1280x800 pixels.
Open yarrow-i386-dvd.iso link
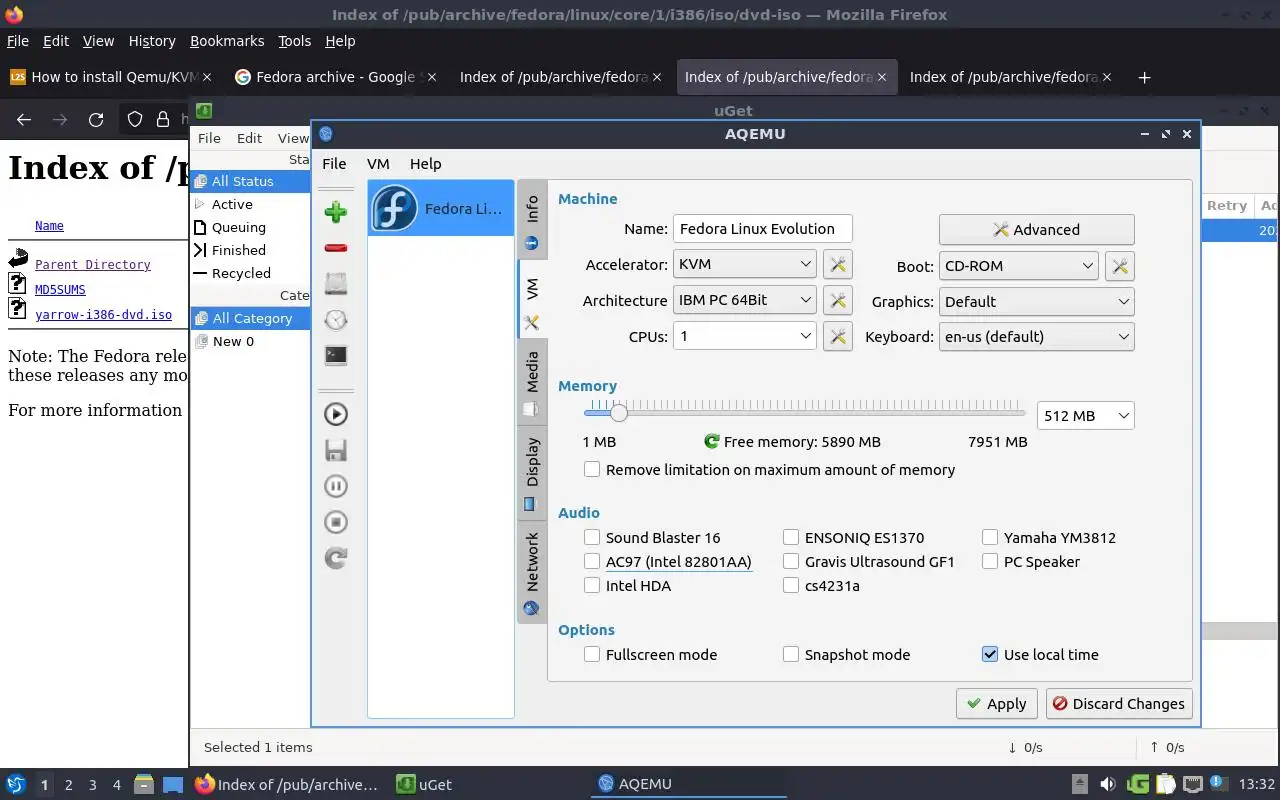[x=103, y=314]
